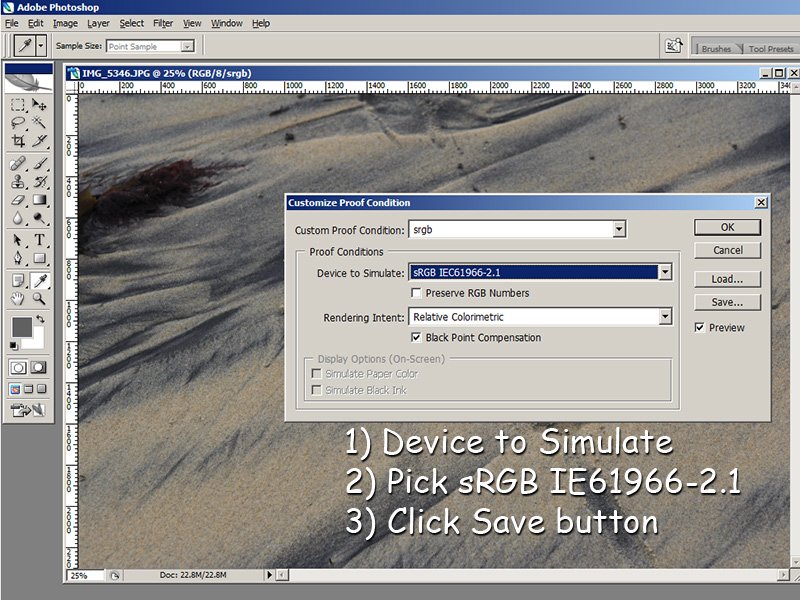Select the Eraser tool
The image size is (800, 600).
coord(18,200)
